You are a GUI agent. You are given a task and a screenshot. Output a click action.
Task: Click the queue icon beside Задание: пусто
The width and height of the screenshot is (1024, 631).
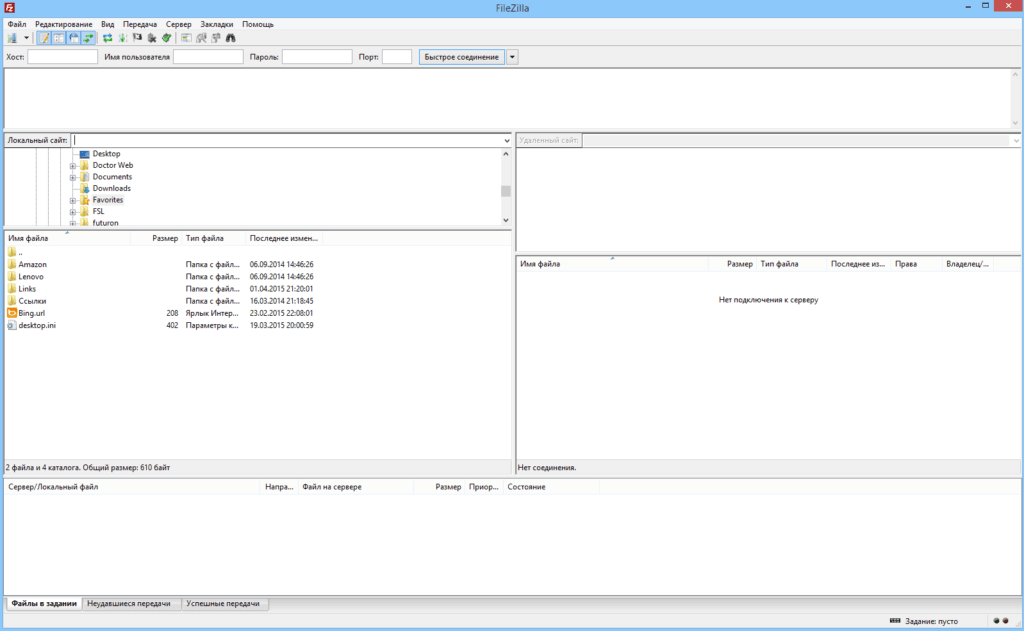pyautogui.click(x=895, y=621)
